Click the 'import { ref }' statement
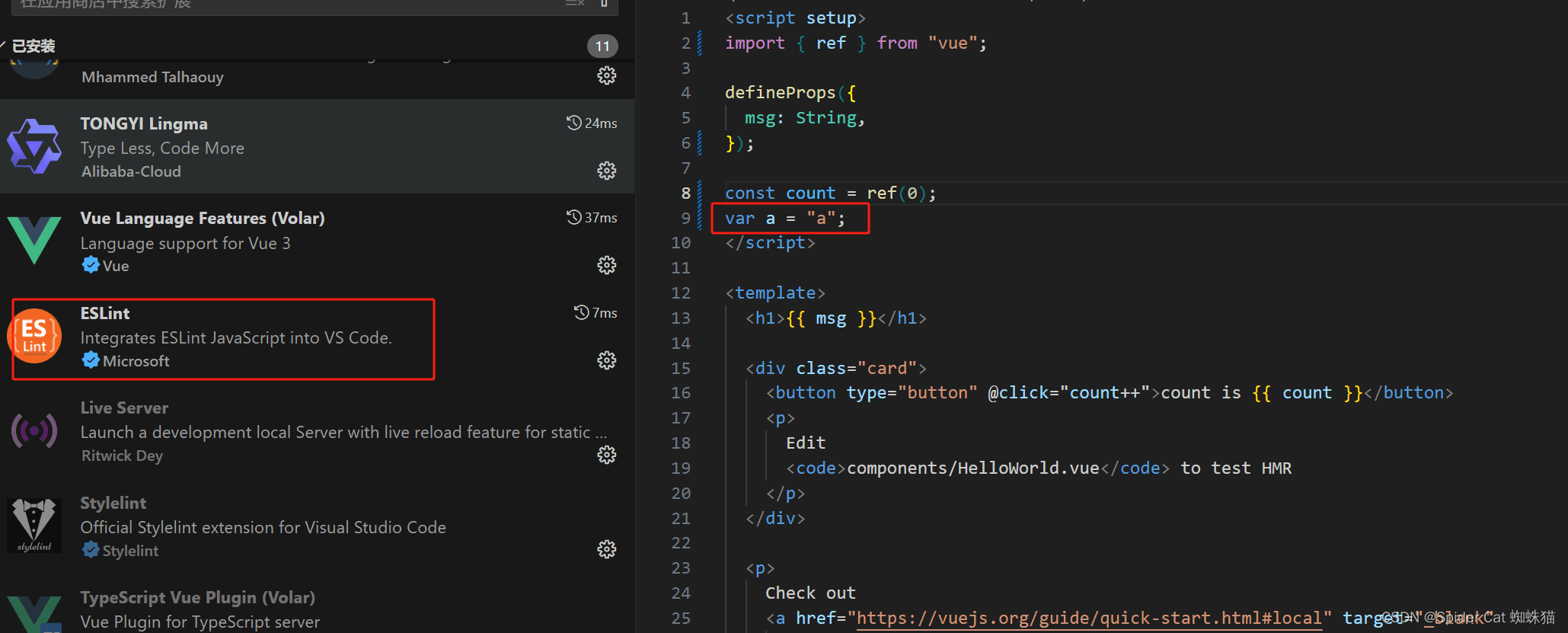Screen dimensions: 1568x633 pyautogui.click(x=856, y=43)
